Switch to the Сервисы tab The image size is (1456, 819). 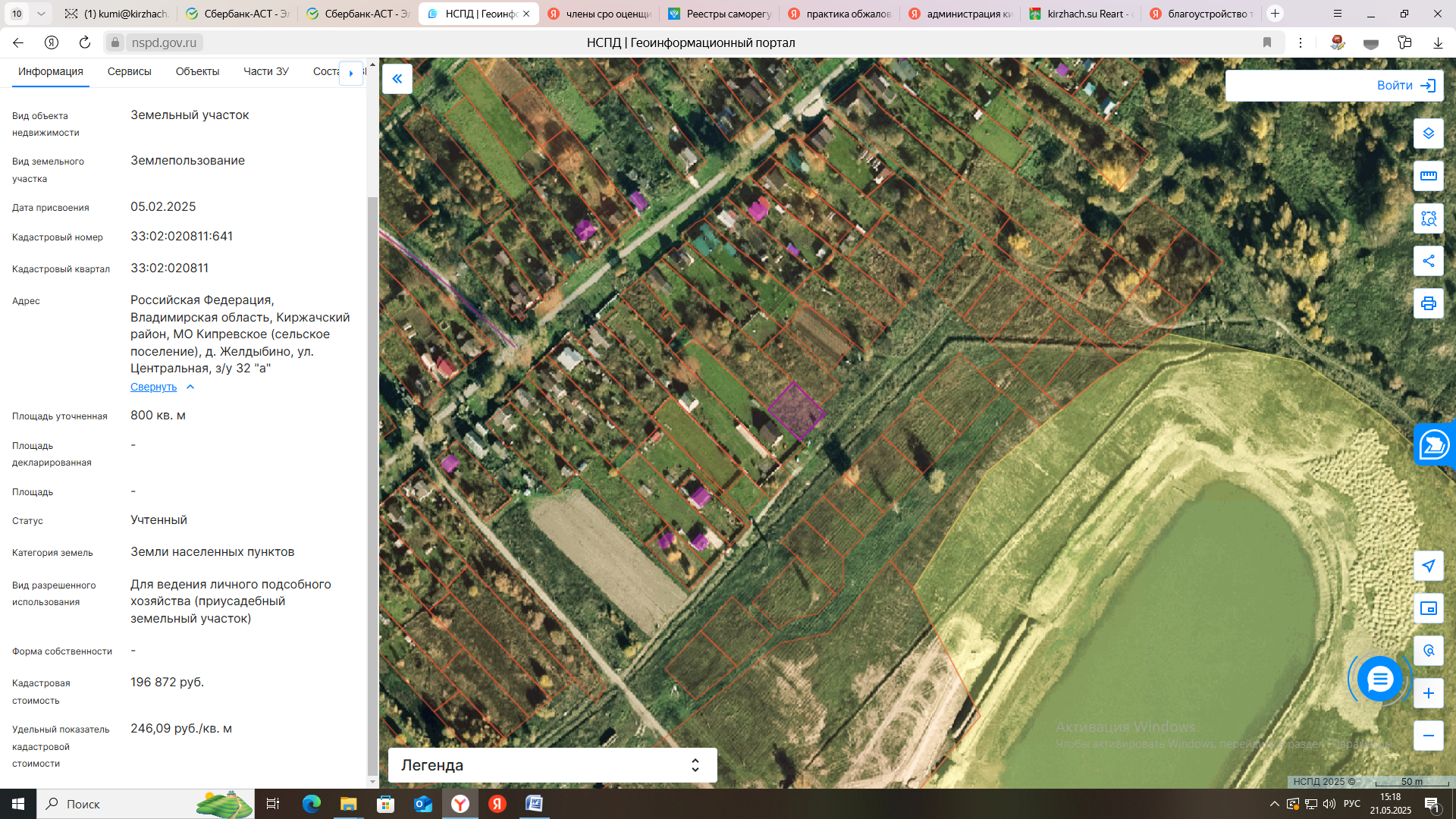pyautogui.click(x=129, y=71)
